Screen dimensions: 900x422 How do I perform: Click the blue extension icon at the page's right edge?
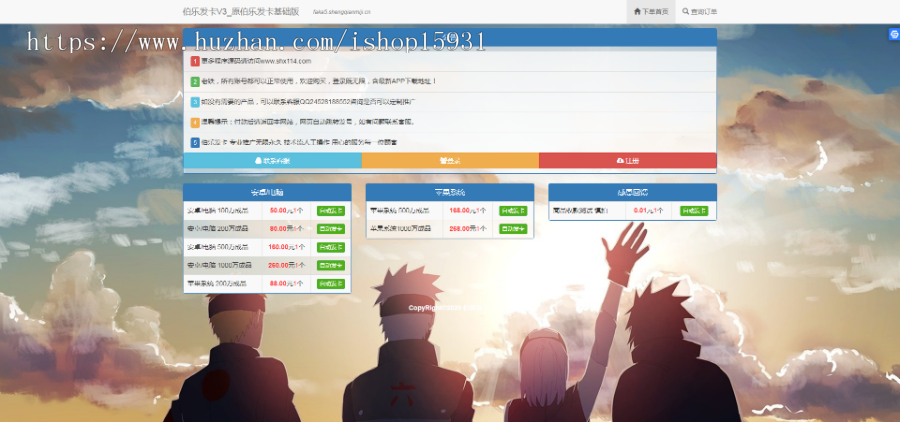pos(894,34)
